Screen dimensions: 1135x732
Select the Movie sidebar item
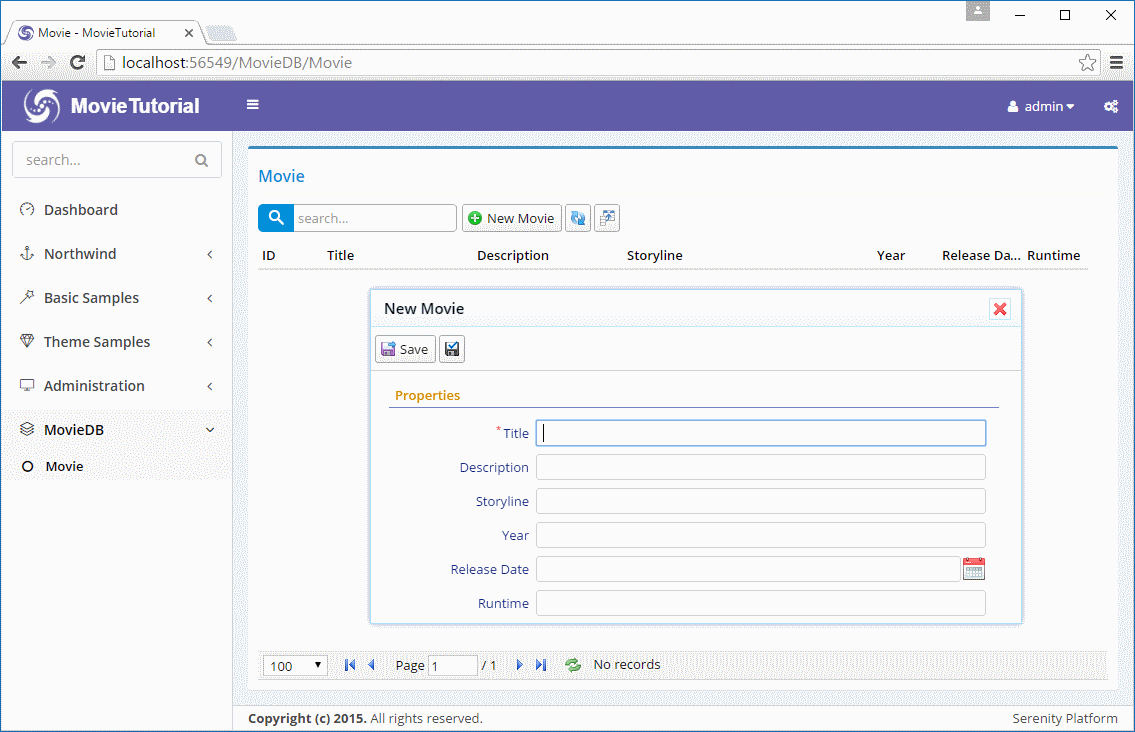click(64, 466)
